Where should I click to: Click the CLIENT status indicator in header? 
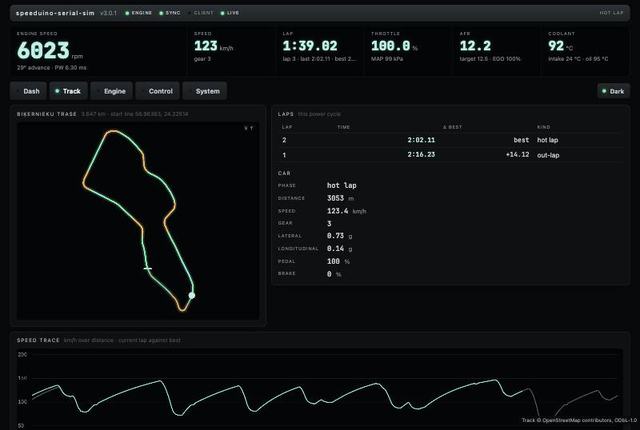[x=201, y=13]
